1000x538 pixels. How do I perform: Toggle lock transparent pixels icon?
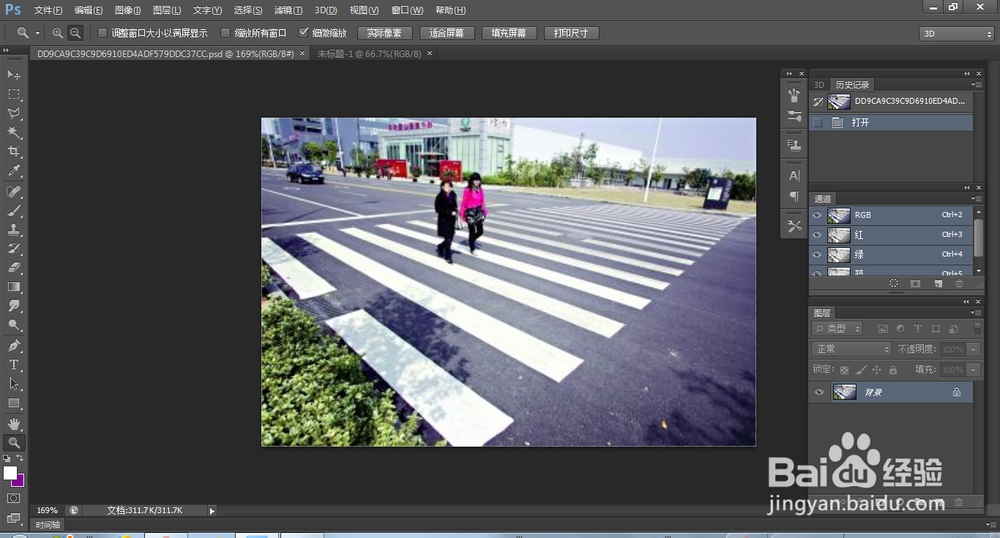844,370
